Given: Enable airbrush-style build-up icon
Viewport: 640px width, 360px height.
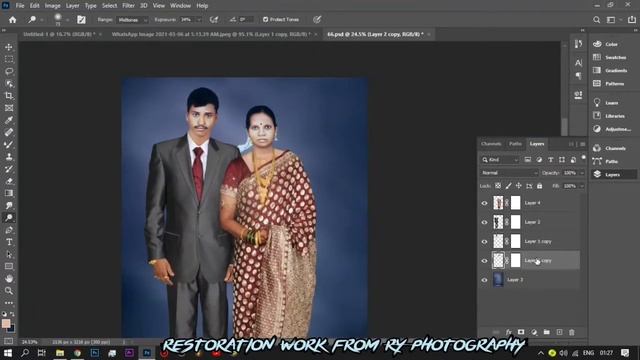Looking at the screenshot, I should (214, 20).
